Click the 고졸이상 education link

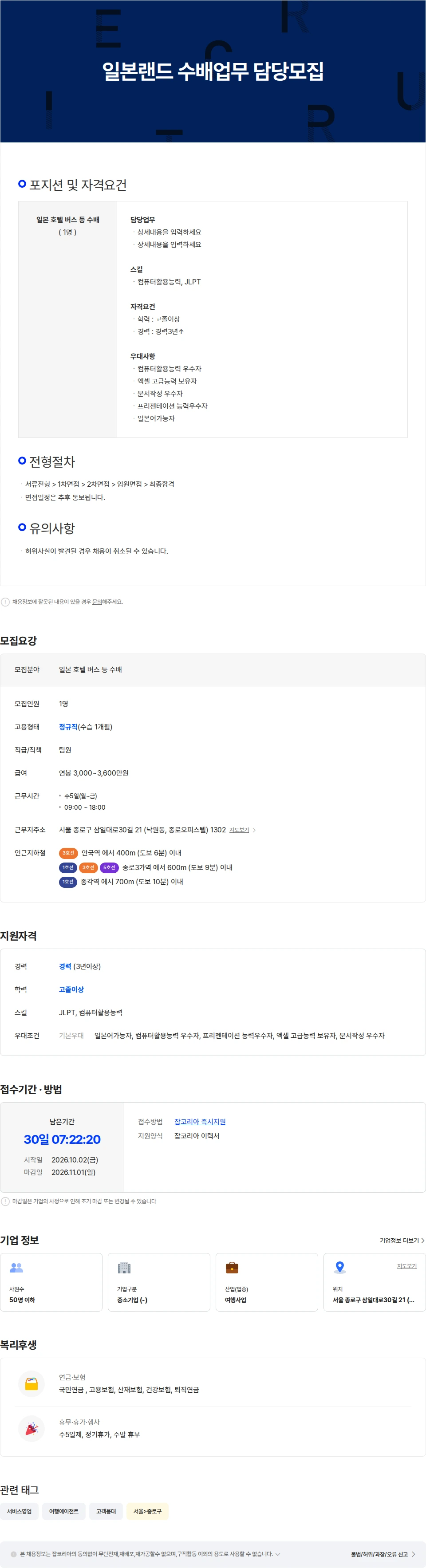click(x=71, y=990)
